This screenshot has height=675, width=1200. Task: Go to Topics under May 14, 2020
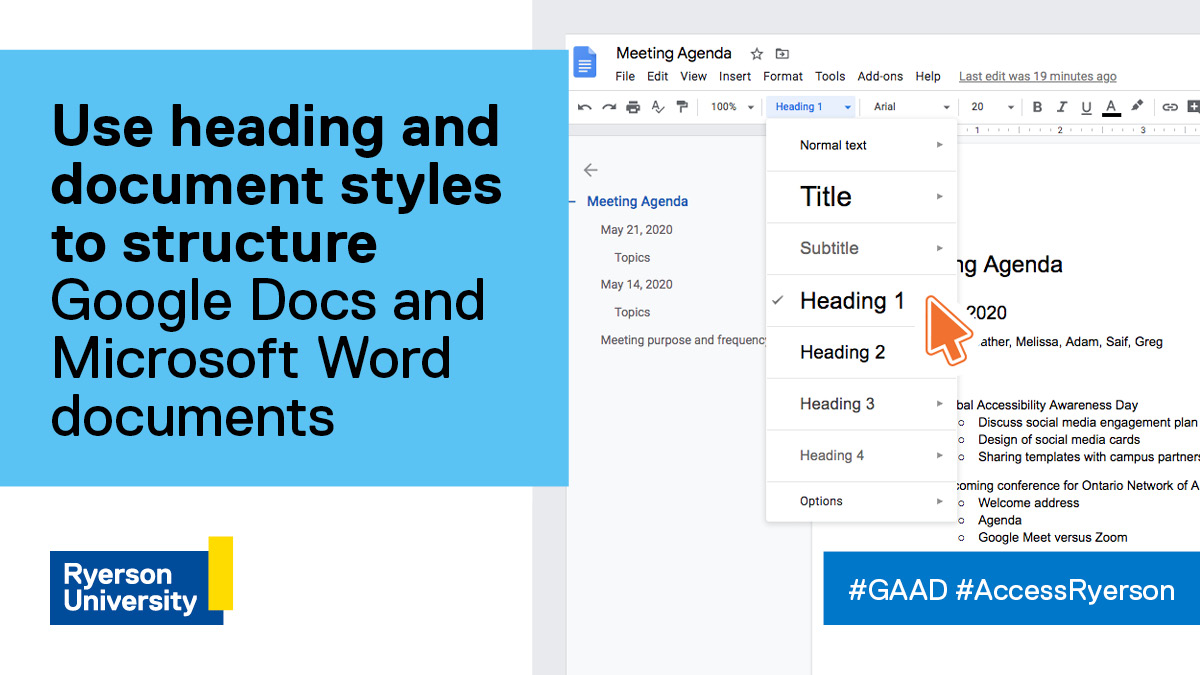click(632, 313)
